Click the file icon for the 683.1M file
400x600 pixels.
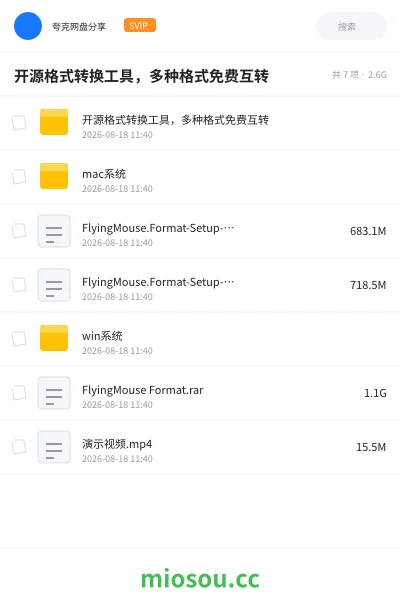click(54, 231)
